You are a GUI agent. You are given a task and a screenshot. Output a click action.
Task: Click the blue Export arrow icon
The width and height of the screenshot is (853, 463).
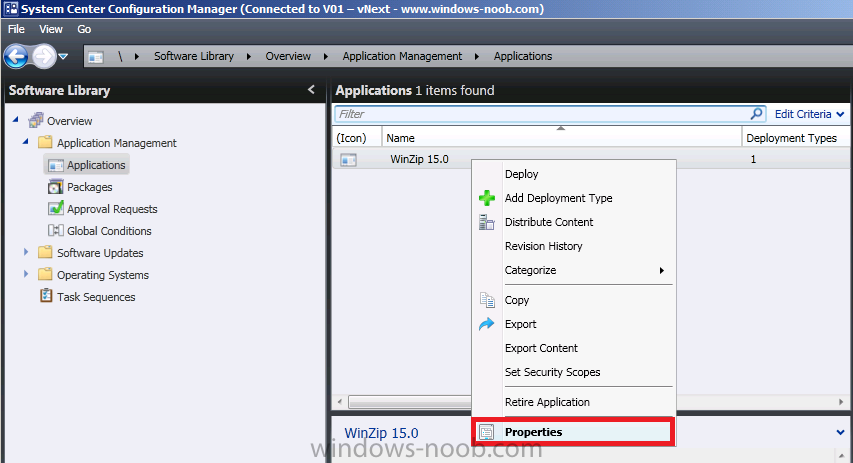pyautogui.click(x=486, y=324)
